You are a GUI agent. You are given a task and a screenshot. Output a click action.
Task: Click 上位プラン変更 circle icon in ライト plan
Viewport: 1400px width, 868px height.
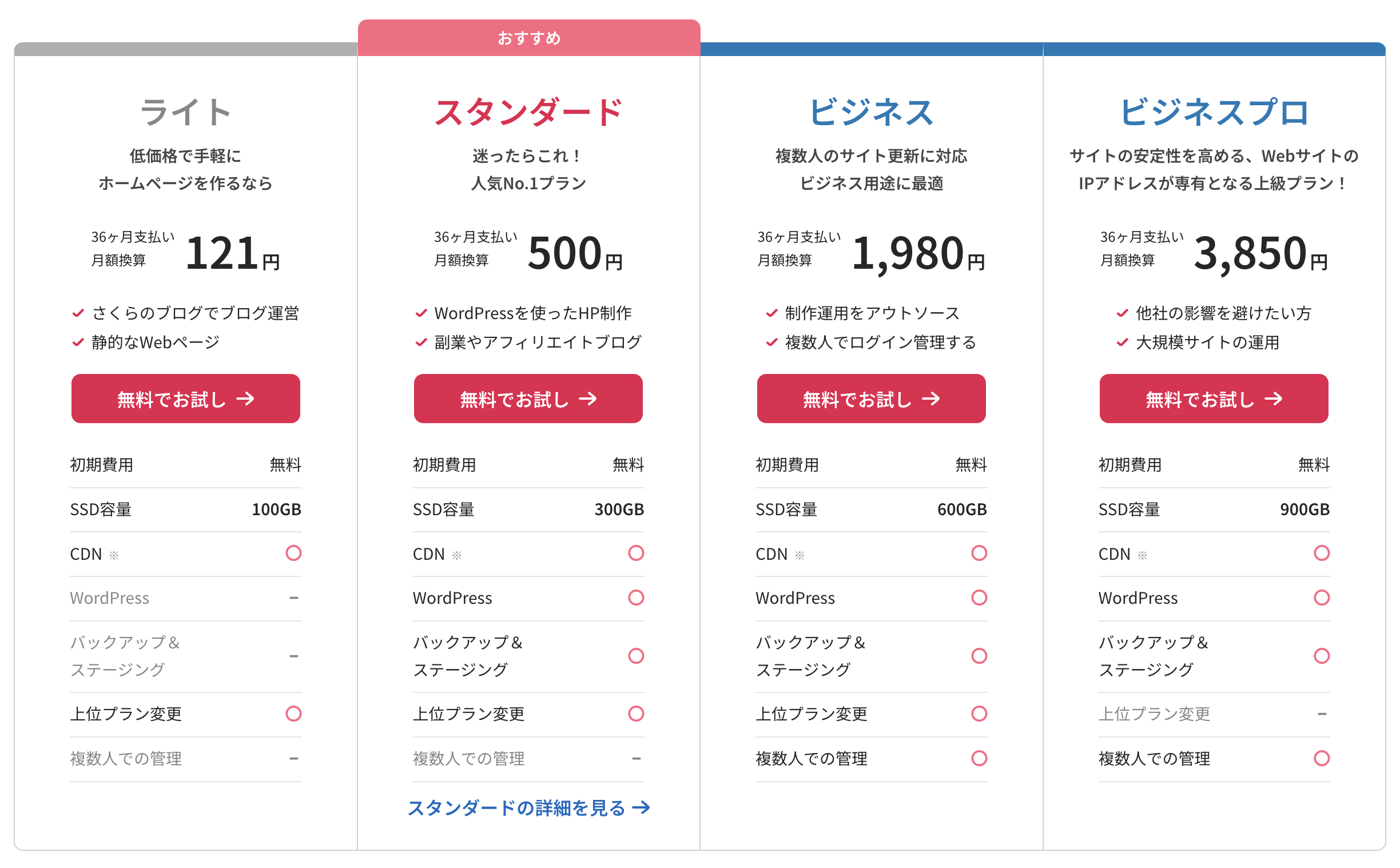click(x=293, y=714)
